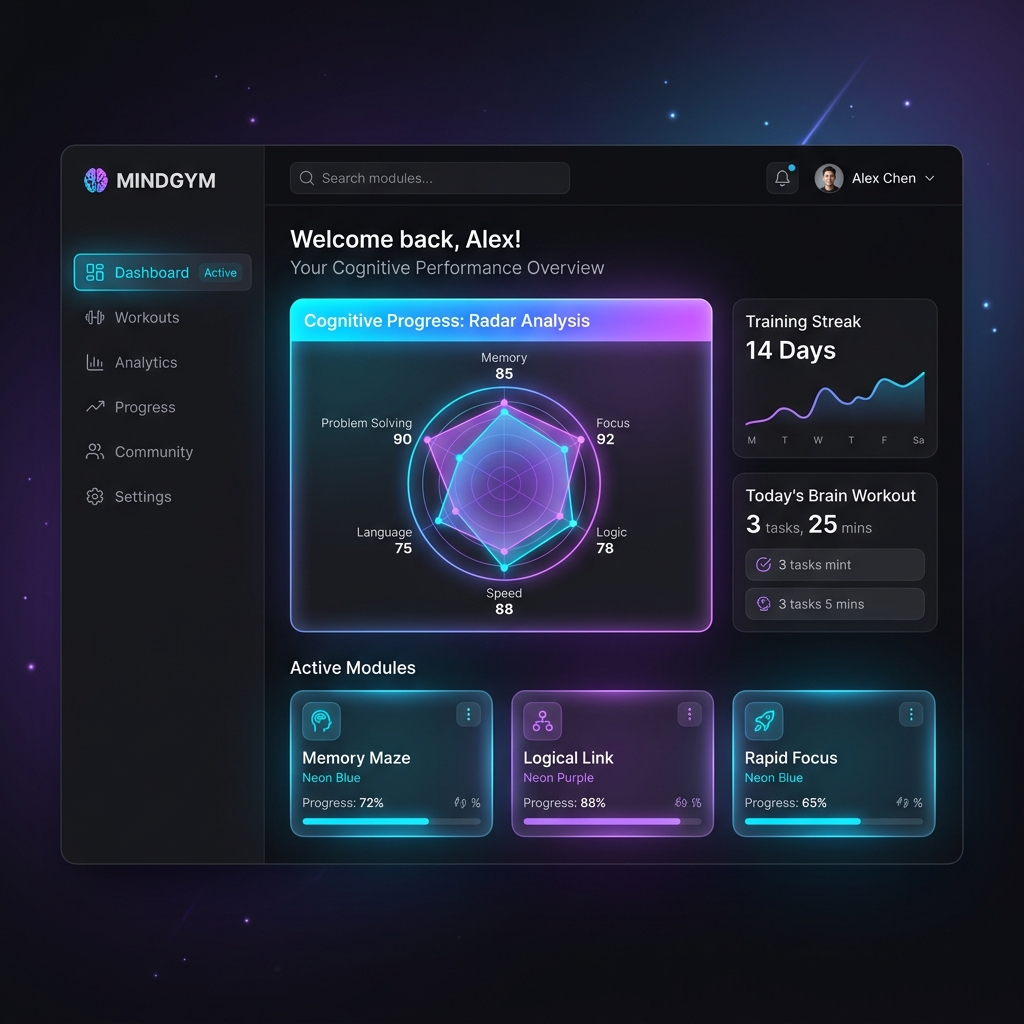Click Alex Chen's avatar photo

(x=828, y=178)
